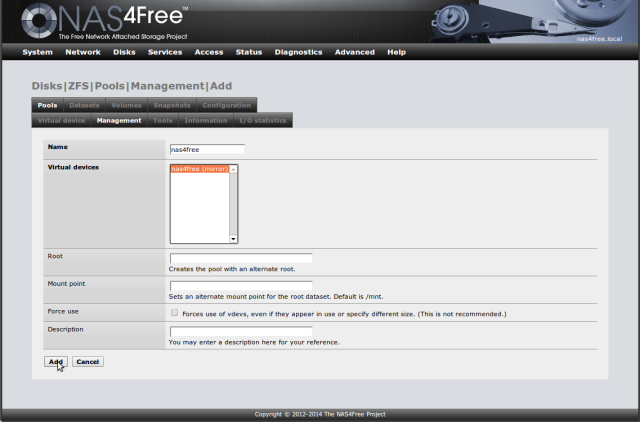Click the copyright NAS4Free Project footer text

320,414
